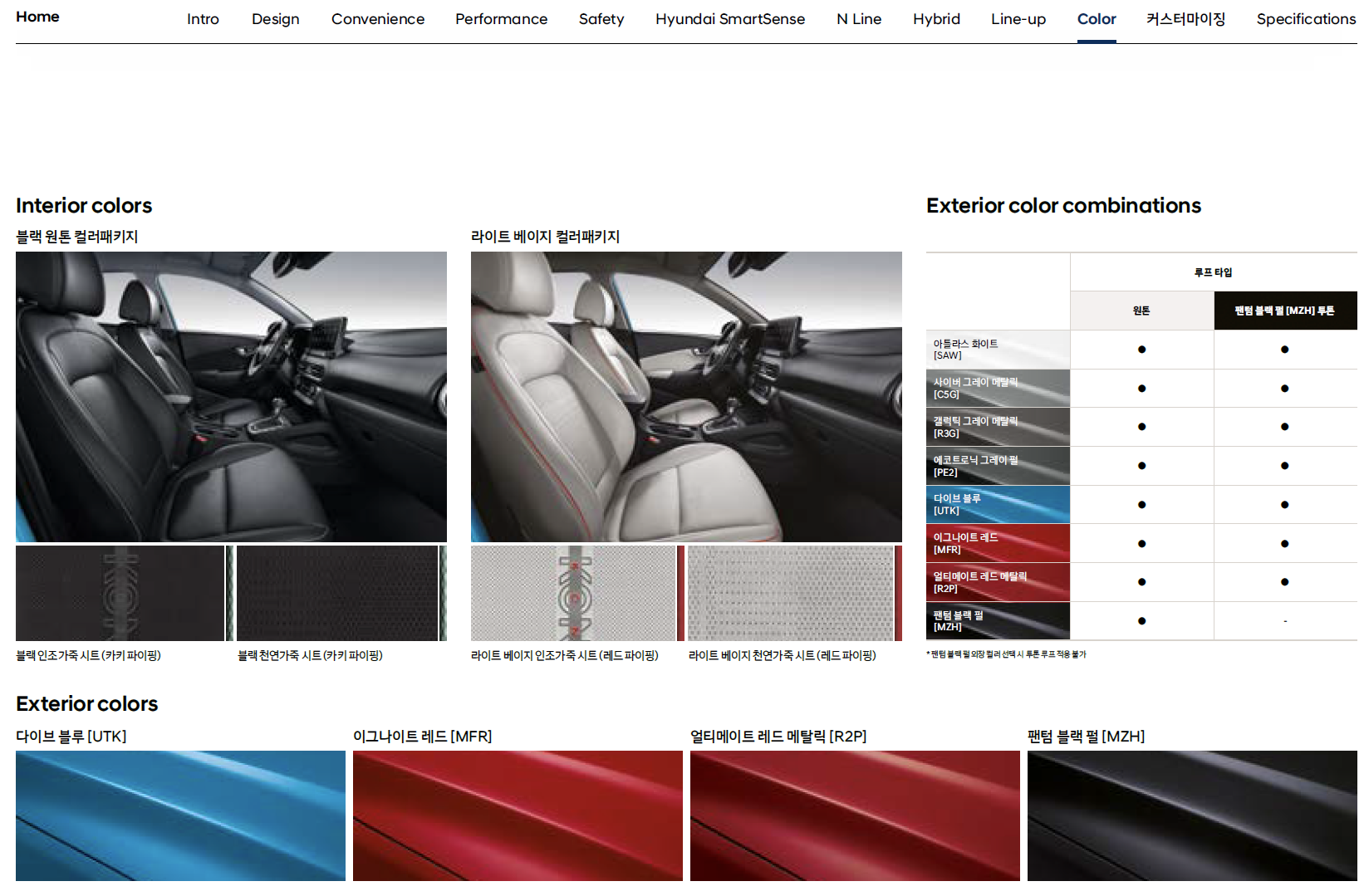Click 라이트 베이지 천연가죽 시트 caption

click(x=783, y=656)
